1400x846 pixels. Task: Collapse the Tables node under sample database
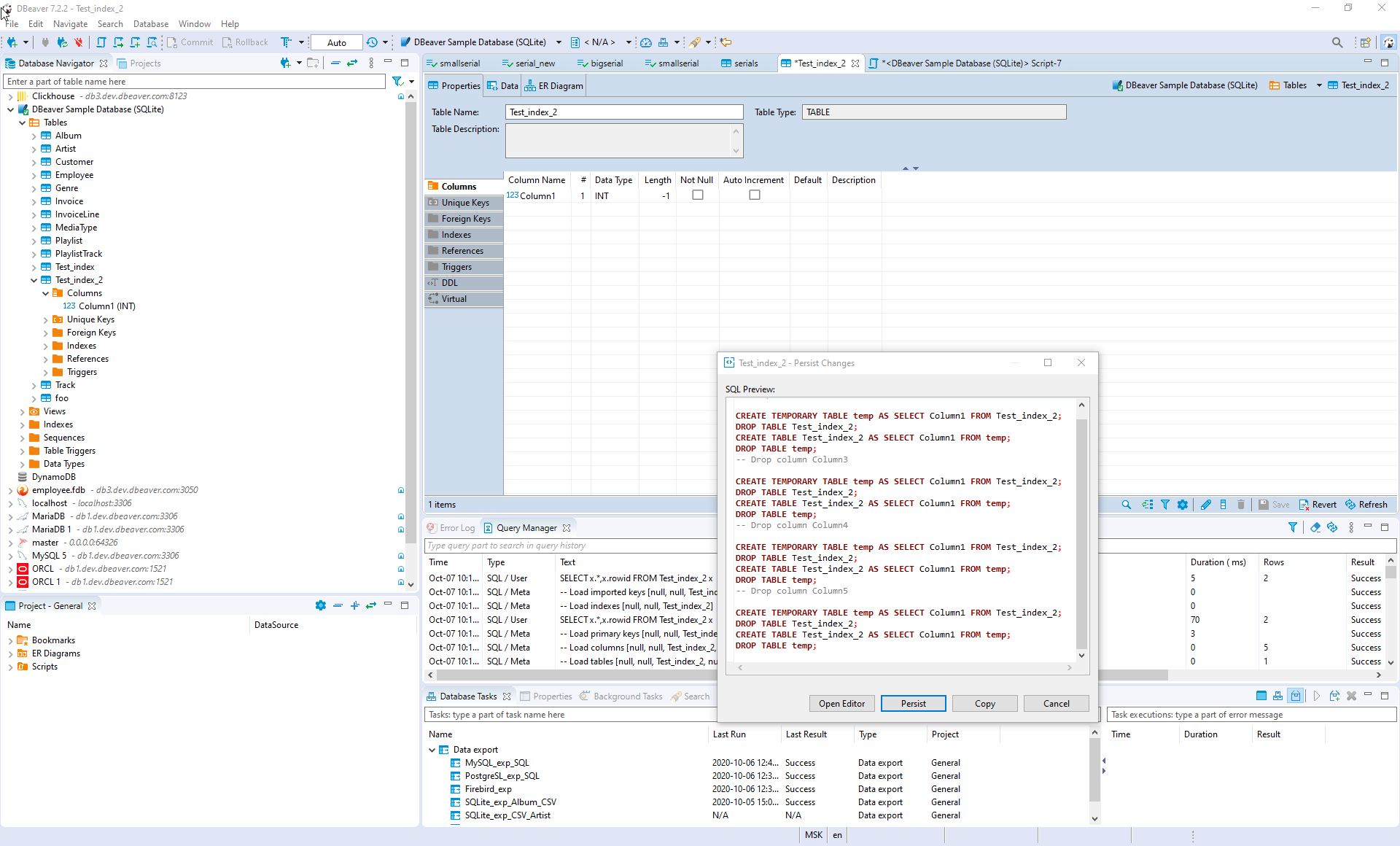[22, 122]
